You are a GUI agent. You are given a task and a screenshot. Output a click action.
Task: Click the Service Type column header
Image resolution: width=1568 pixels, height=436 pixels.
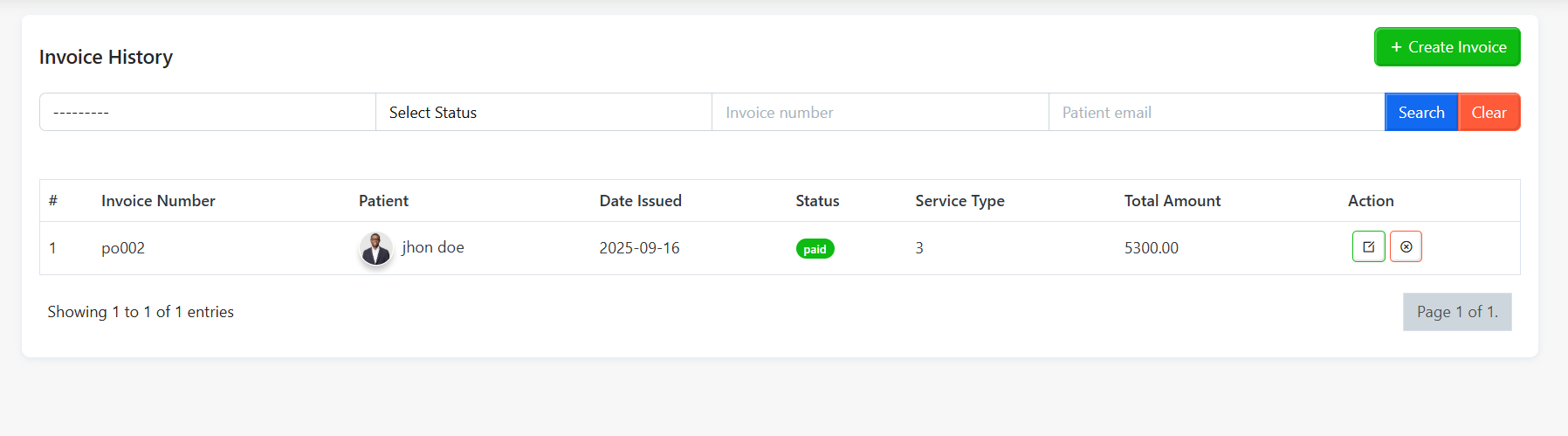pyautogui.click(x=959, y=201)
